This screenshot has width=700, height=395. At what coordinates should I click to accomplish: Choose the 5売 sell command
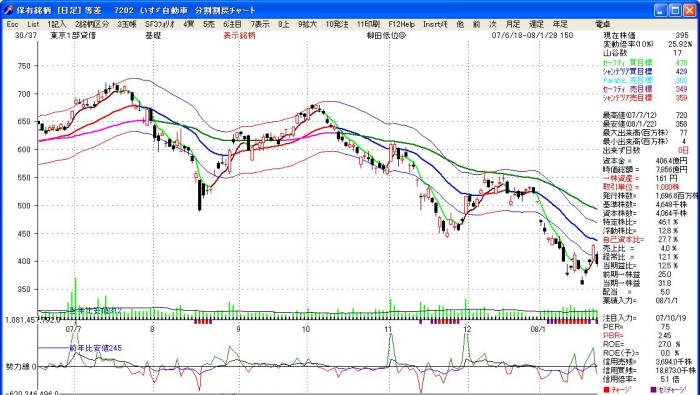(208, 25)
